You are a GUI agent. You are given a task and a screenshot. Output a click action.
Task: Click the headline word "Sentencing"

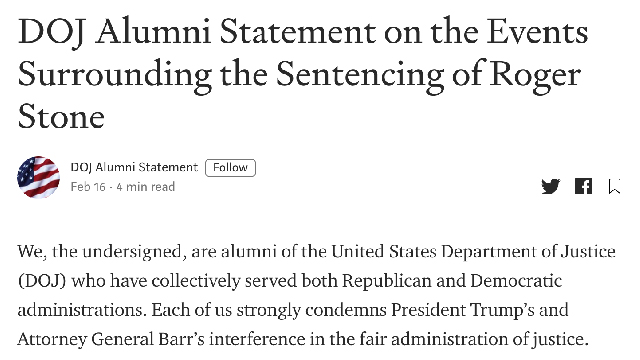pos(360,76)
